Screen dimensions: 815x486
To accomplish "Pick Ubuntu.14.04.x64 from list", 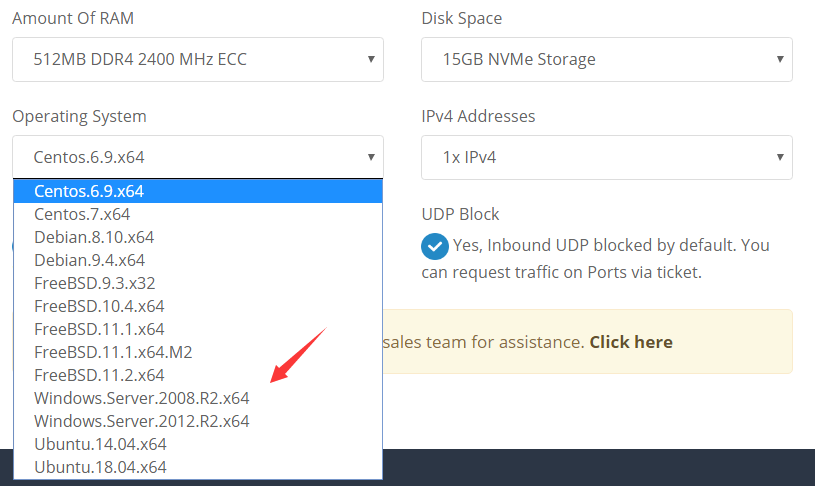I will coord(198,444).
